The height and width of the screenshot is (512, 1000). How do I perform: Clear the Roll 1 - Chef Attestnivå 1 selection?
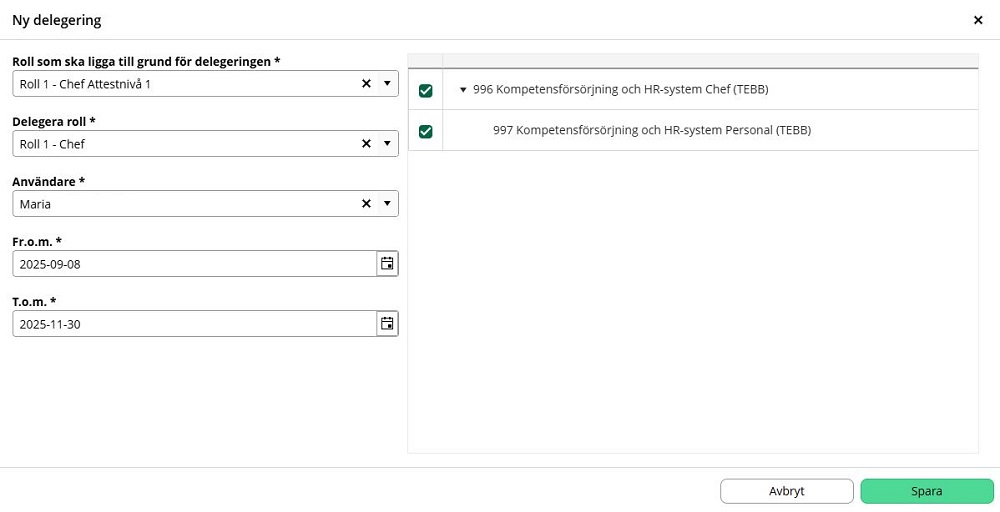(x=366, y=84)
